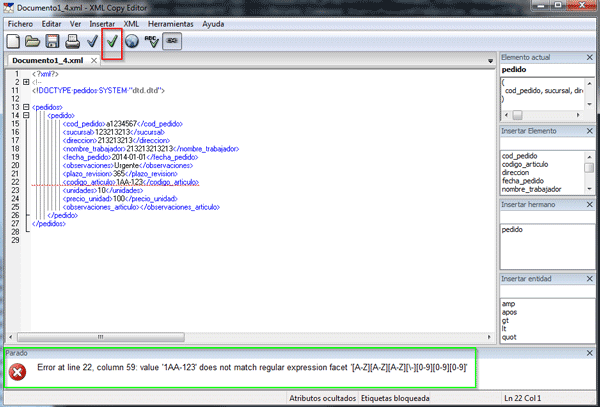Select pedido in Insertar hermano list
The image size is (600, 407).
(512, 229)
